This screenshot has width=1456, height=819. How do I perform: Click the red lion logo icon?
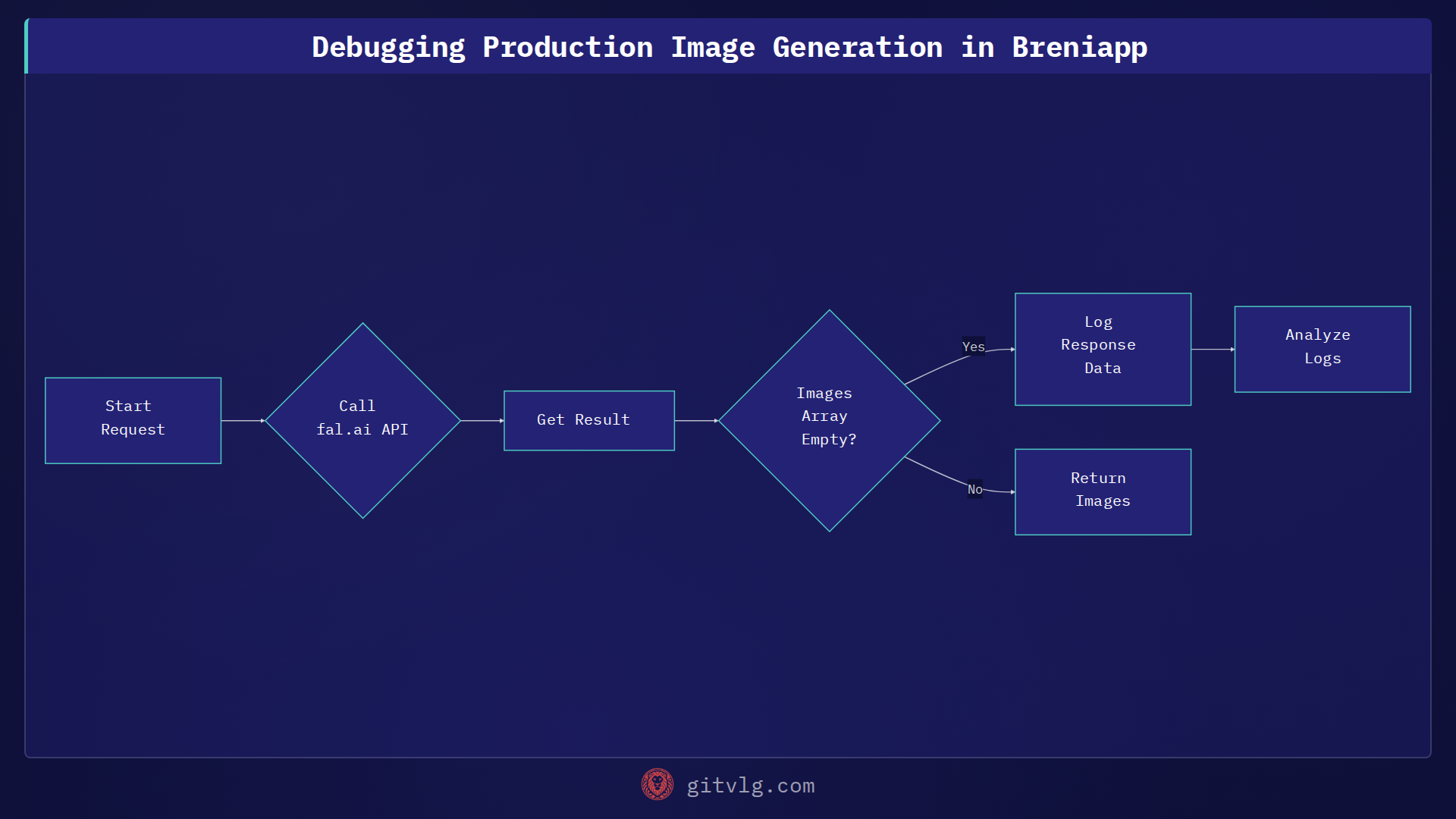pos(657,785)
